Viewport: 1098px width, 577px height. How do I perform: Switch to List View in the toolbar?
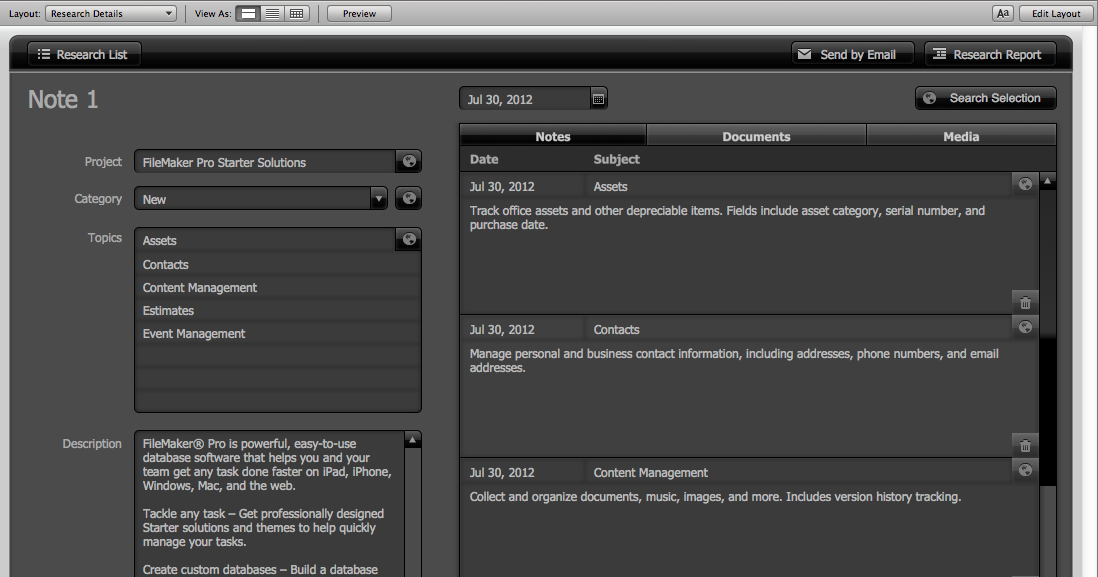270,13
